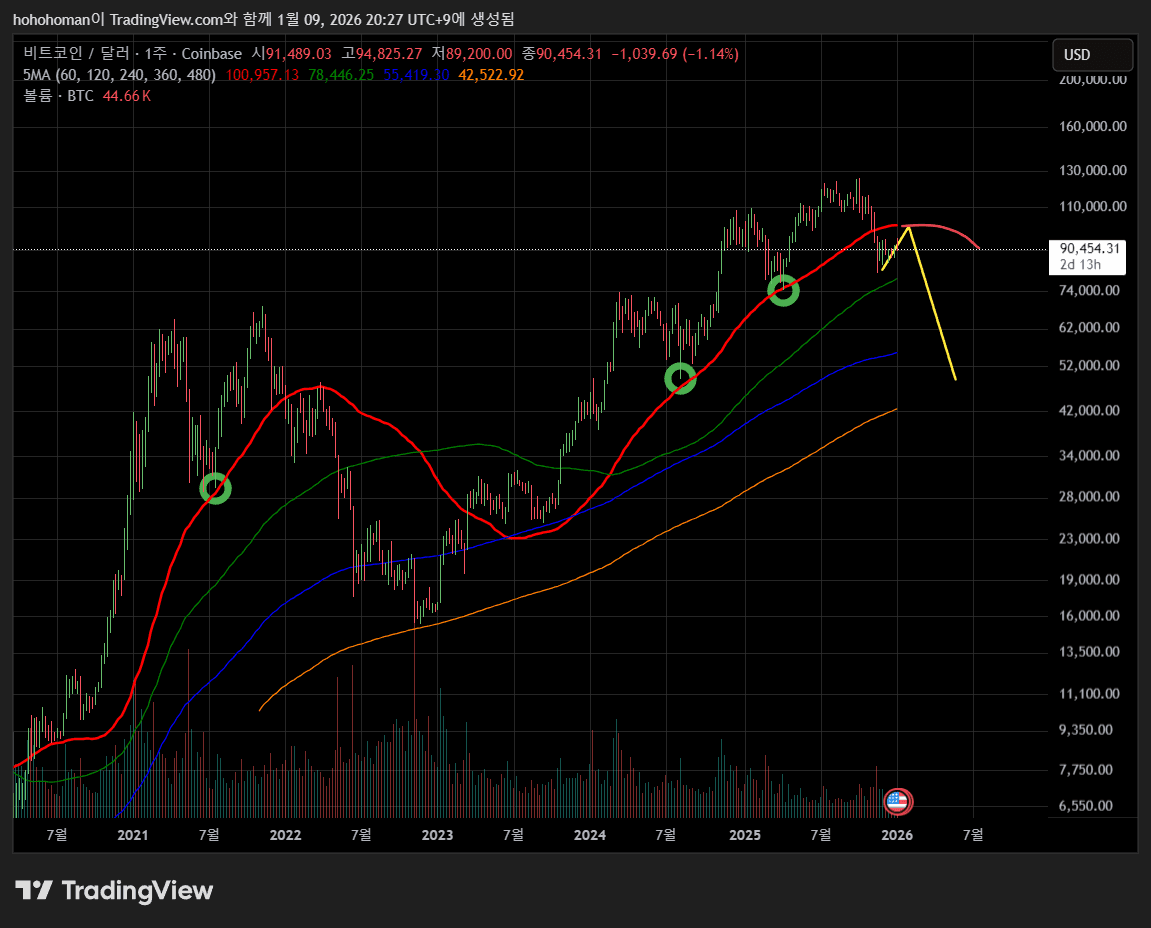Click the green circle marker in early 2025
Viewport: 1151px width, 928px height.
tap(783, 290)
